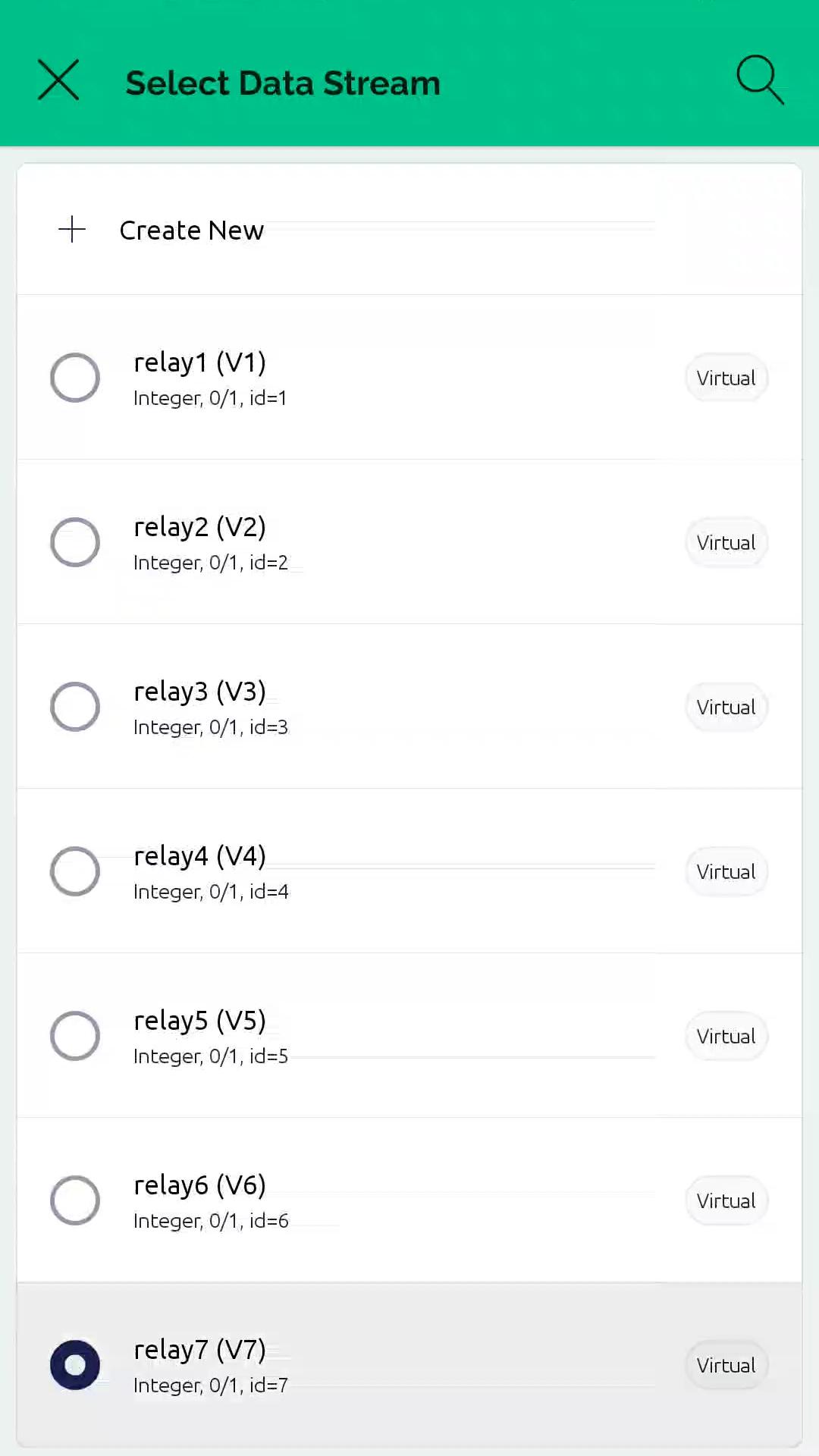Select the relay2 (V2) radio button
Screen dimensions: 819x1456
[75, 542]
